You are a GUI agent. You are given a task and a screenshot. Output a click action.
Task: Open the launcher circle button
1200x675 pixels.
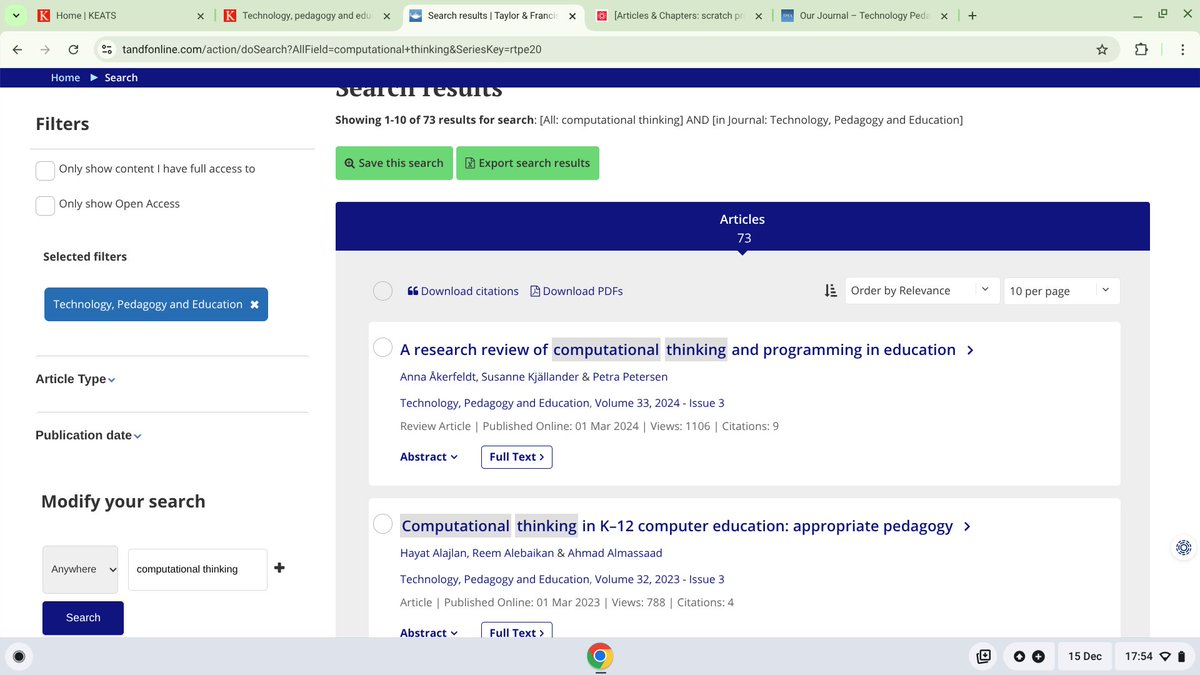[x=18, y=656]
